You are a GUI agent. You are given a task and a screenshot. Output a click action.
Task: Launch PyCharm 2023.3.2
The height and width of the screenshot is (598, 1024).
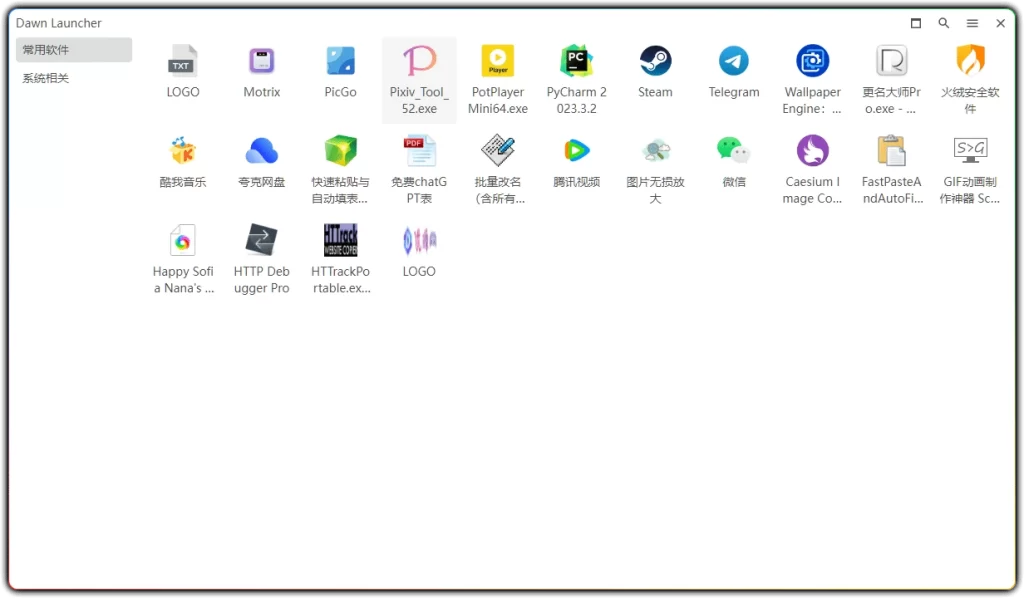(x=576, y=61)
